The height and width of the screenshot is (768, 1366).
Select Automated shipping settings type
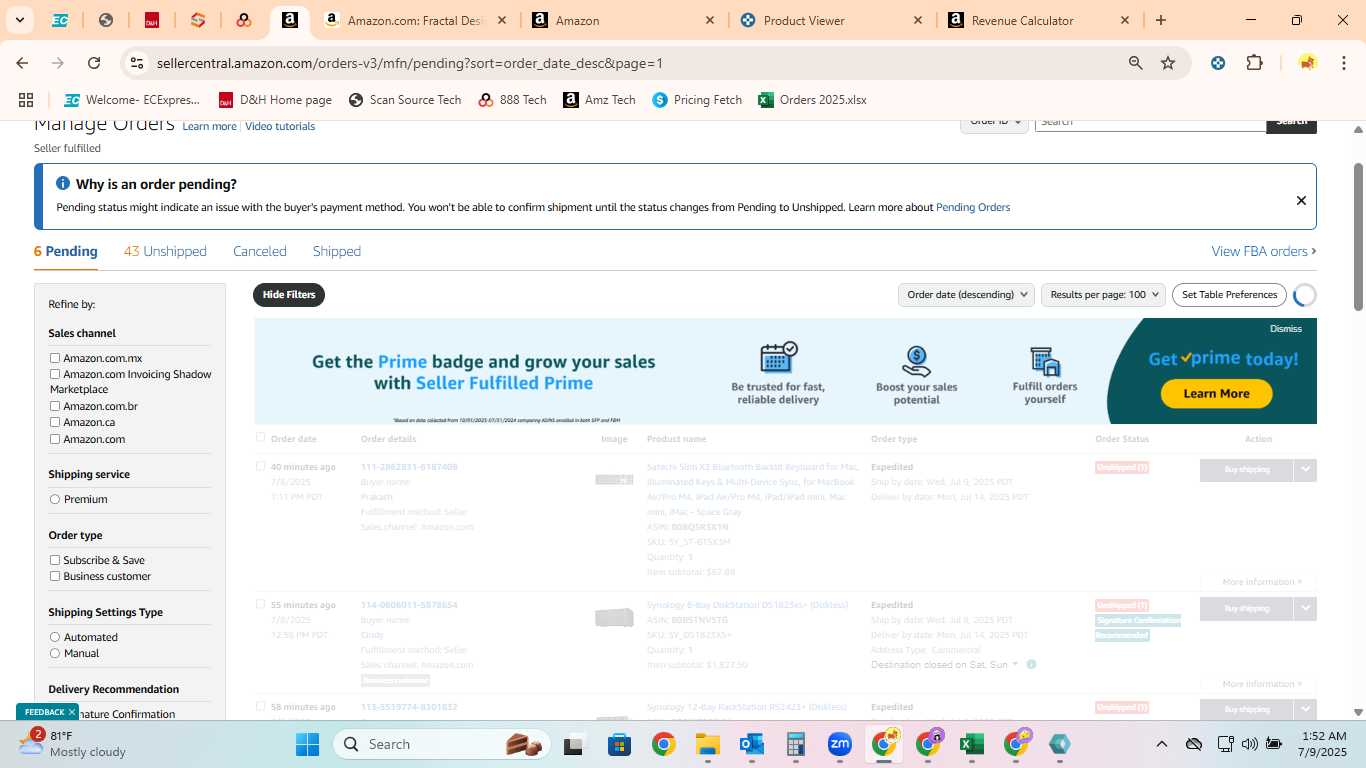pyautogui.click(x=55, y=637)
